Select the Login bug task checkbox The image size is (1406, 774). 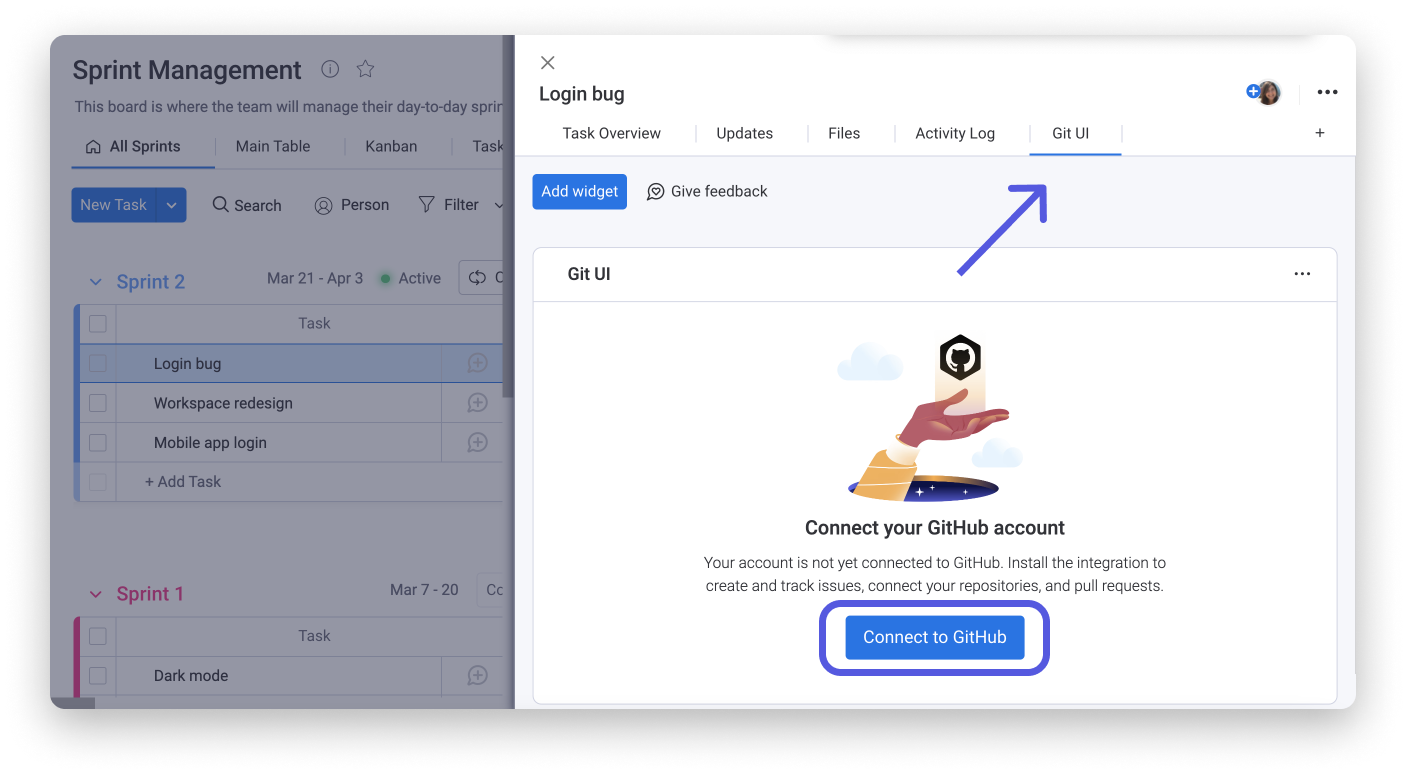tap(97, 363)
